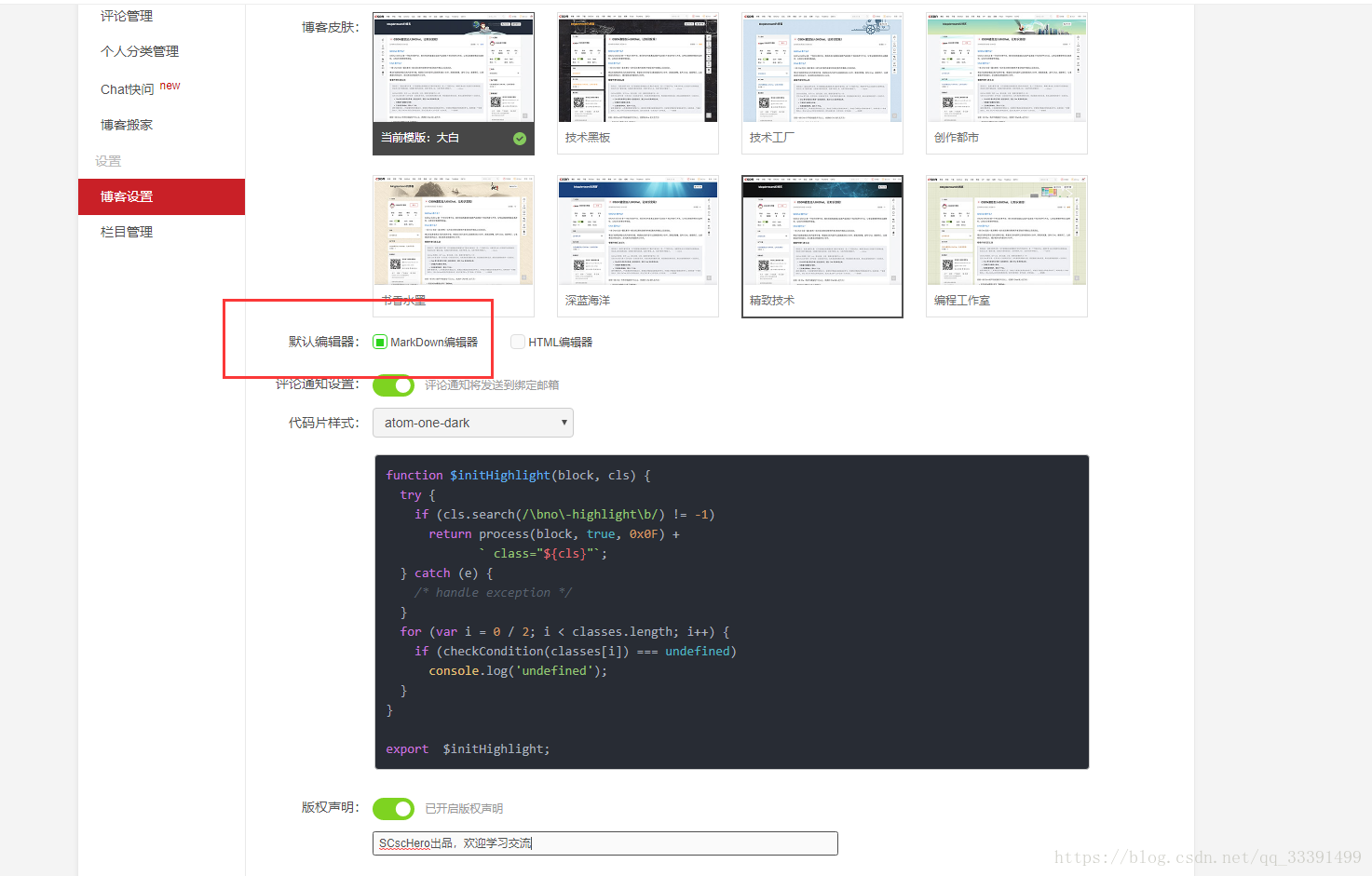This screenshot has width=1372, height=876.
Task: Open 栏目管理 in the sidebar
Action: click(127, 232)
